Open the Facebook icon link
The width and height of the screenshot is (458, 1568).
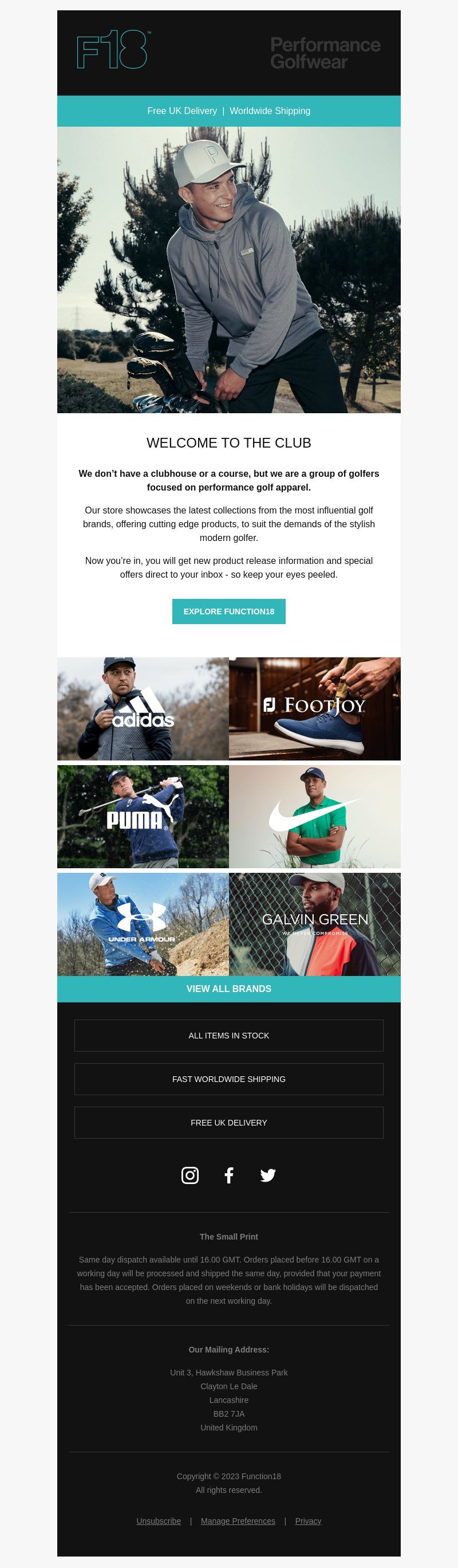228,1175
